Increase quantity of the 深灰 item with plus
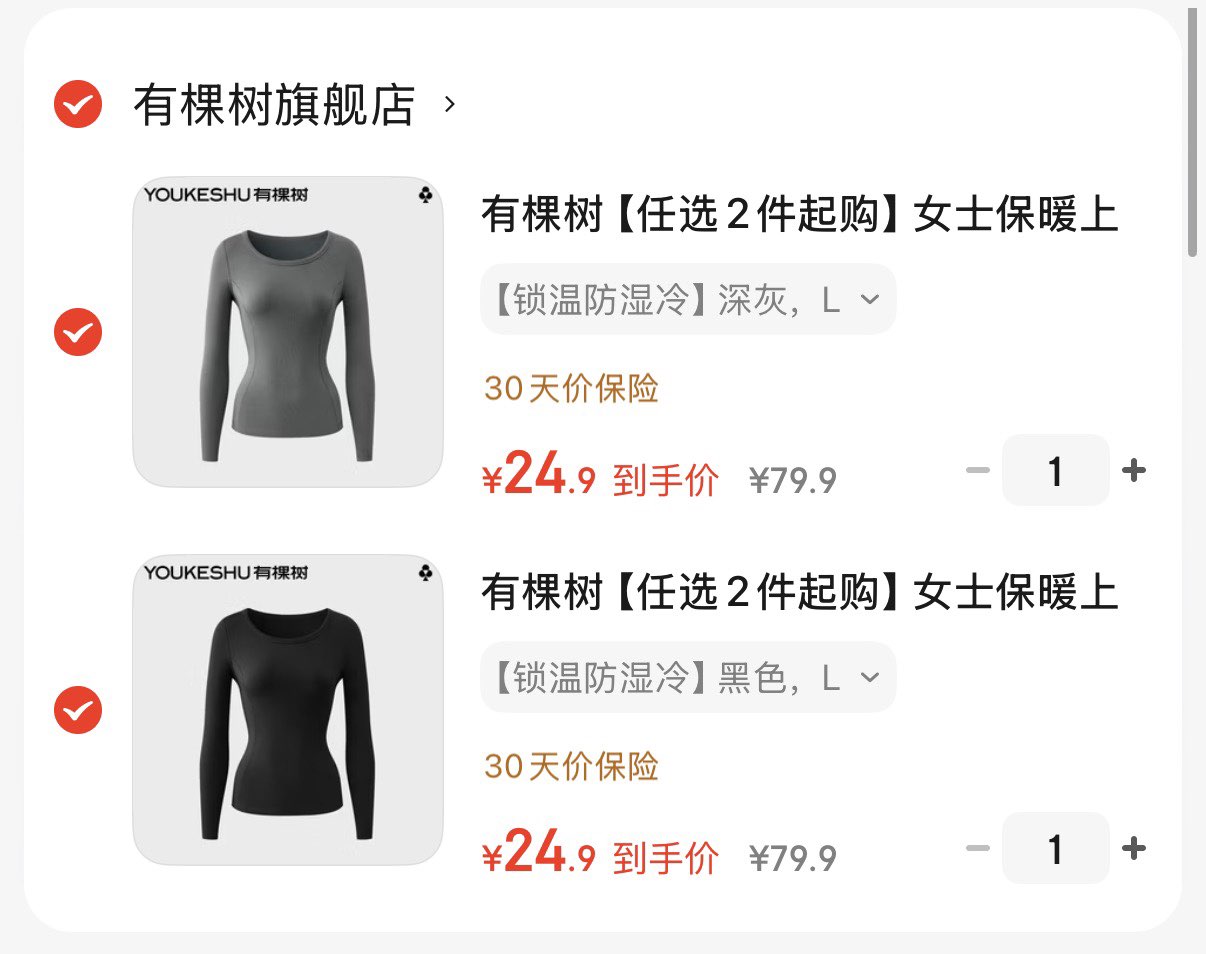 pos(1134,470)
